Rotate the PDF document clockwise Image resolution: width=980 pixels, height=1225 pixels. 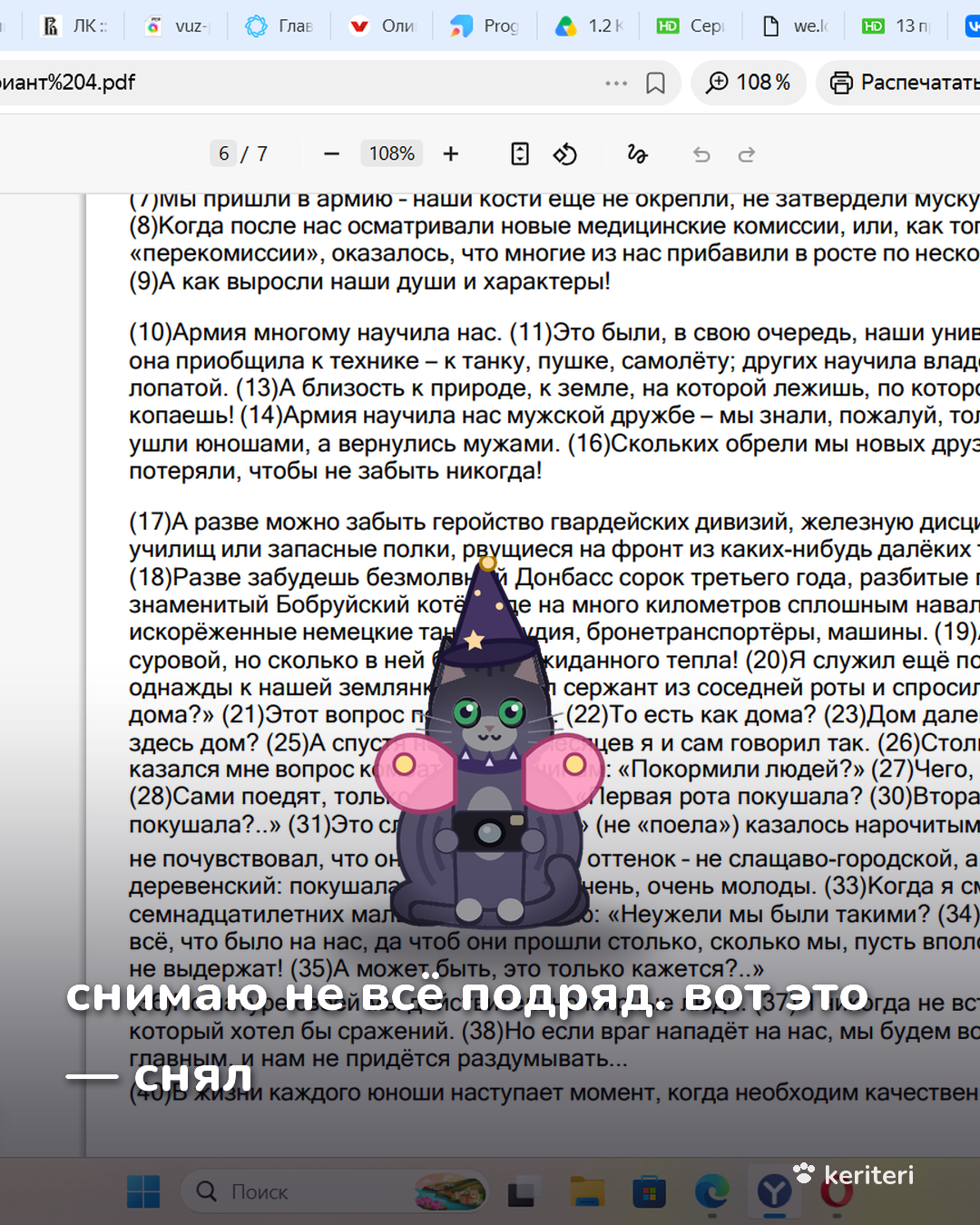tap(565, 154)
